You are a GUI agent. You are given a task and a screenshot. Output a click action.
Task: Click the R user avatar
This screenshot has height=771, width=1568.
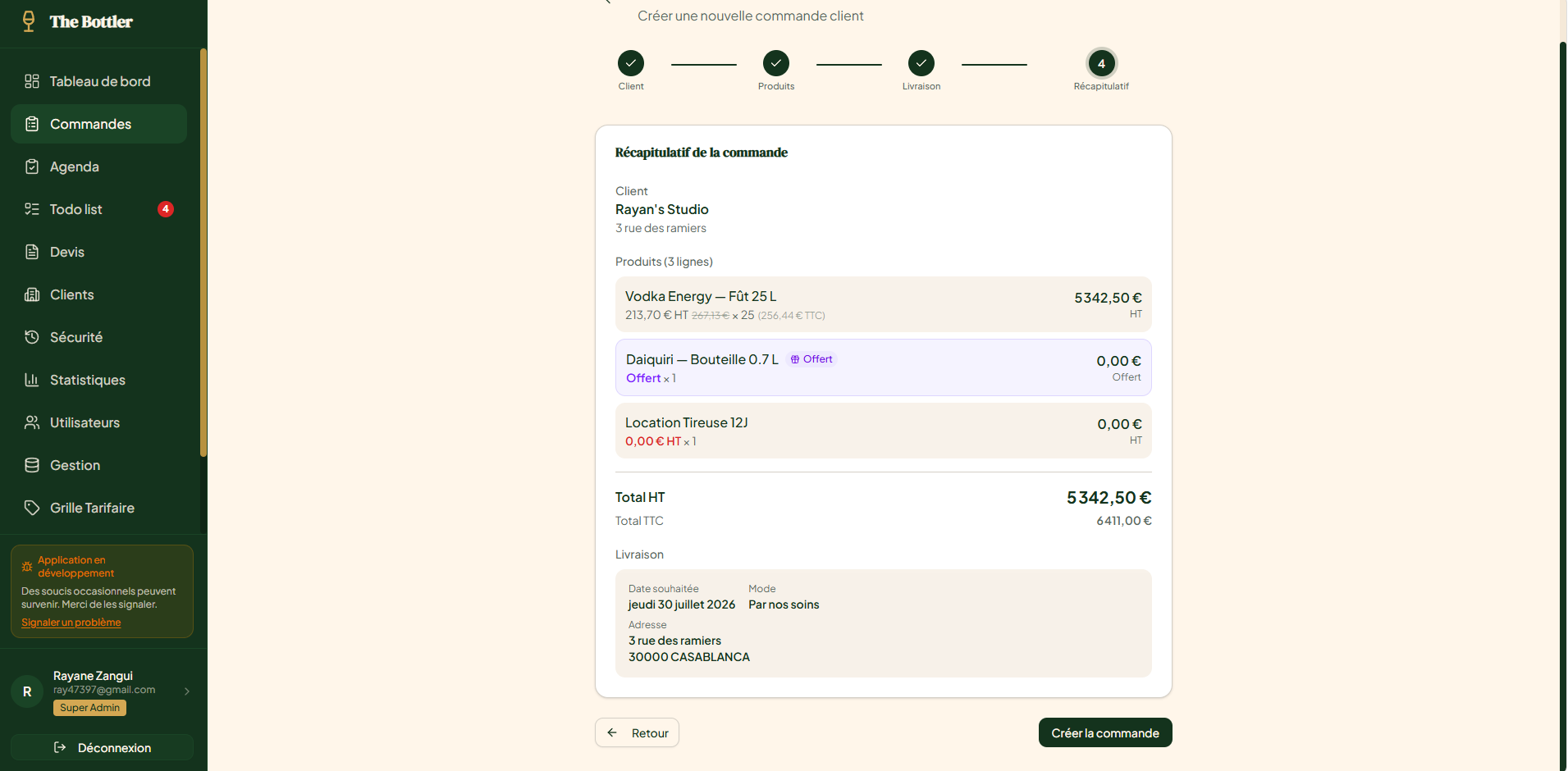tap(27, 691)
